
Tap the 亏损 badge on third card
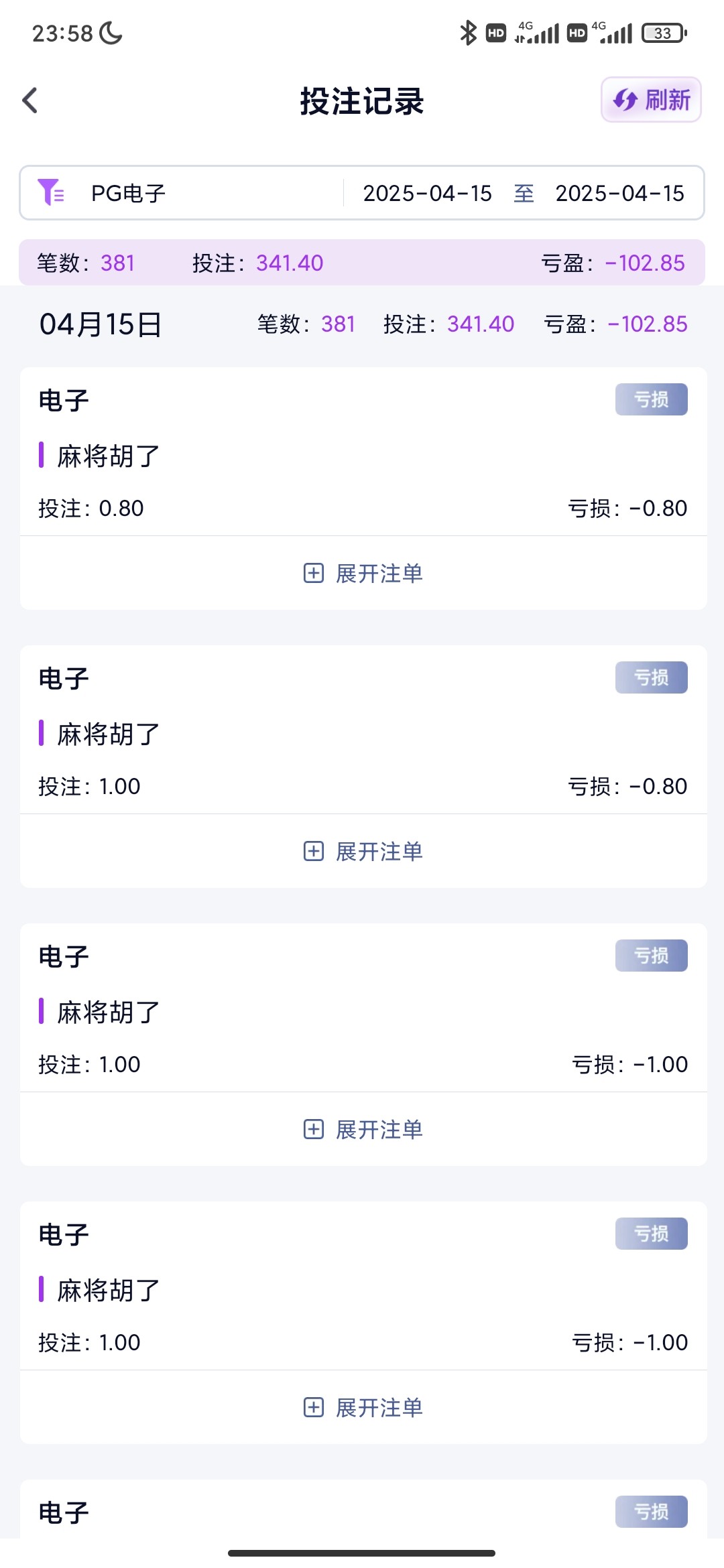[651, 956]
